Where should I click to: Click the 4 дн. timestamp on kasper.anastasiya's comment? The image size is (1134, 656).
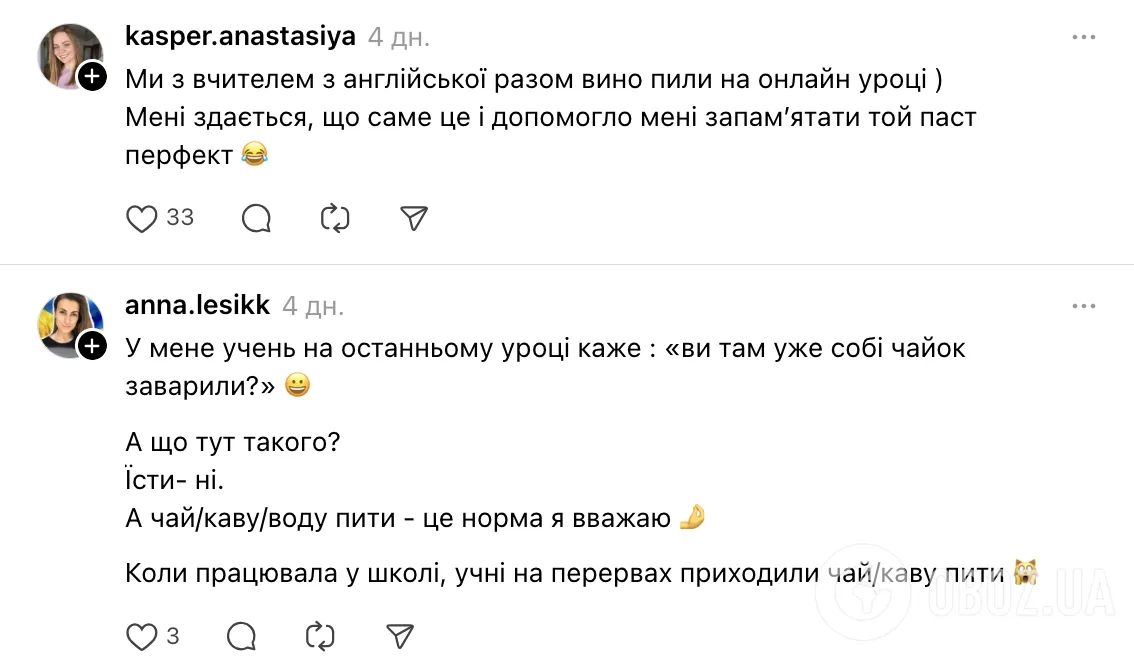pos(398,36)
